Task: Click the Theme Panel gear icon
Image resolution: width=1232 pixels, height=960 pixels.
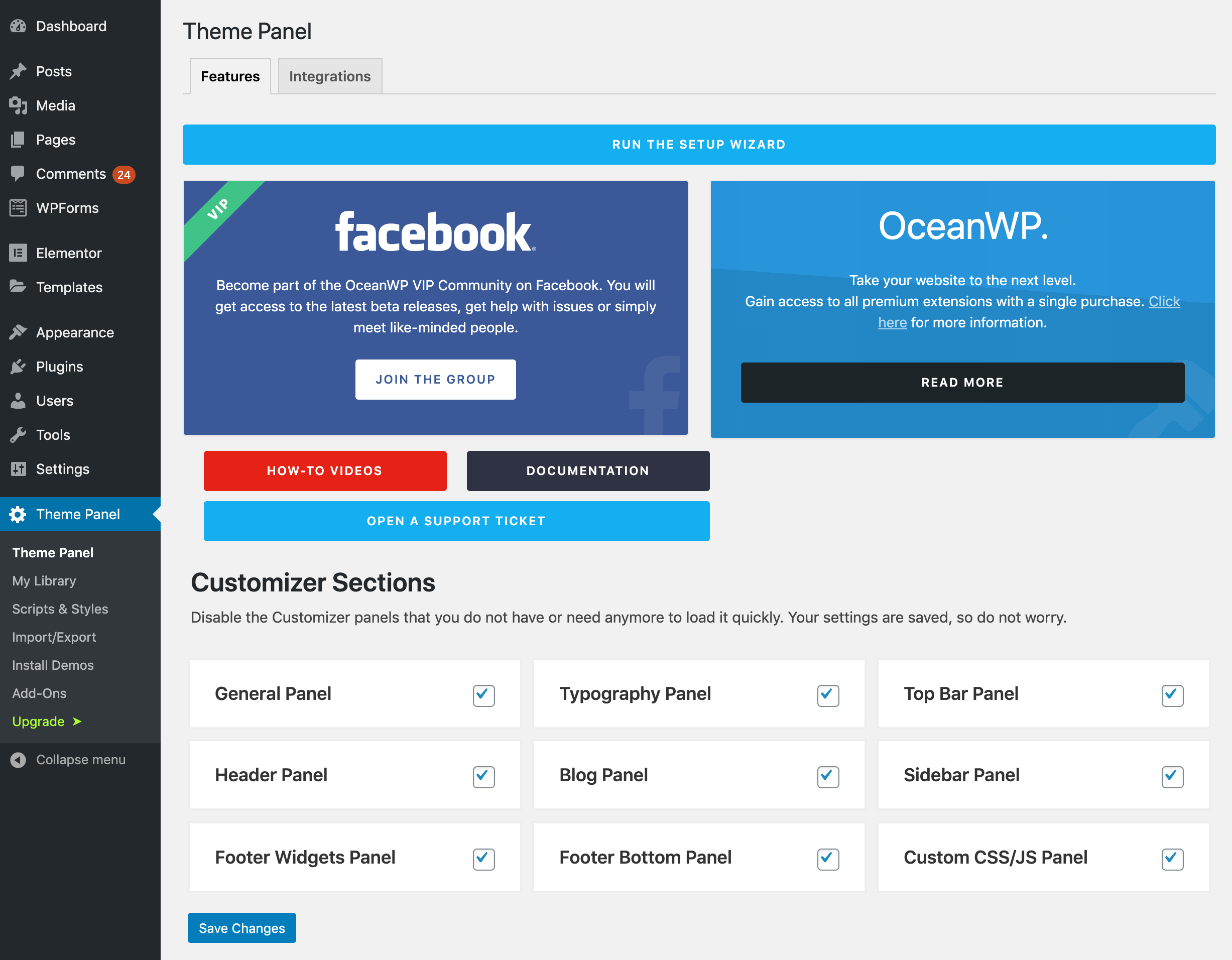Action: click(18, 514)
